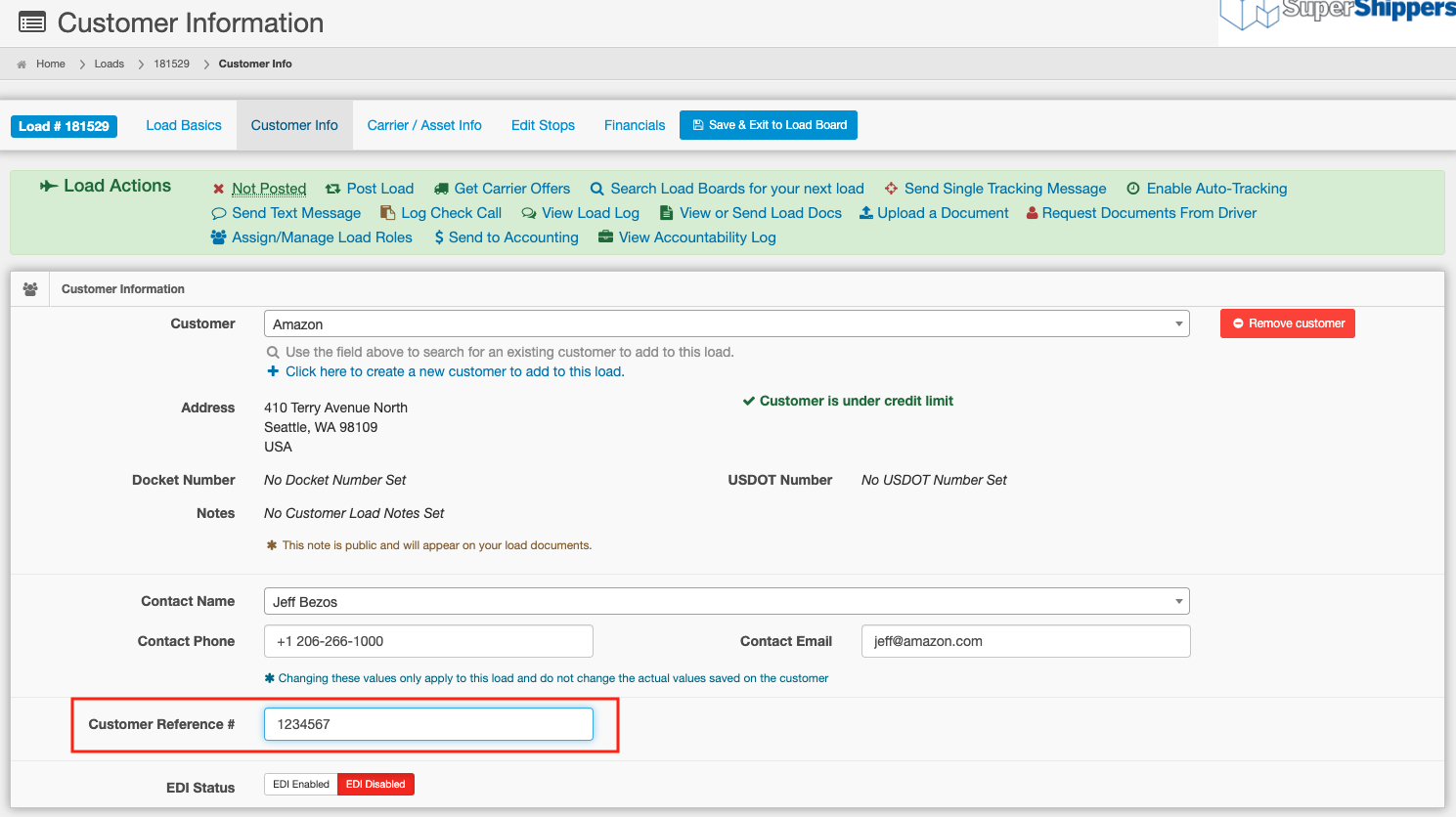Click the Post Load link
Image resolution: width=1456 pixels, height=817 pixels.
click(380, 189)
